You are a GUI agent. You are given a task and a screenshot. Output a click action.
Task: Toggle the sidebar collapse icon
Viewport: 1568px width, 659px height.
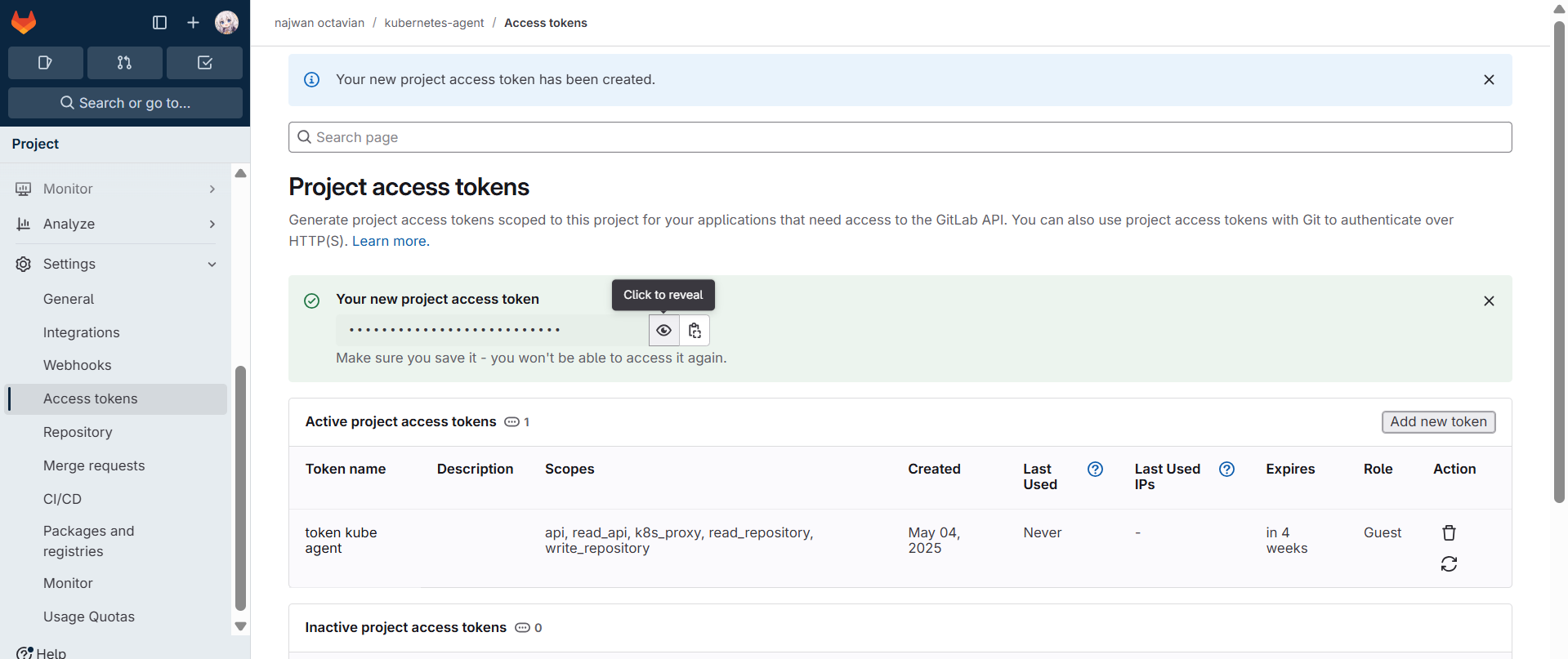click(x=159, y=23)
